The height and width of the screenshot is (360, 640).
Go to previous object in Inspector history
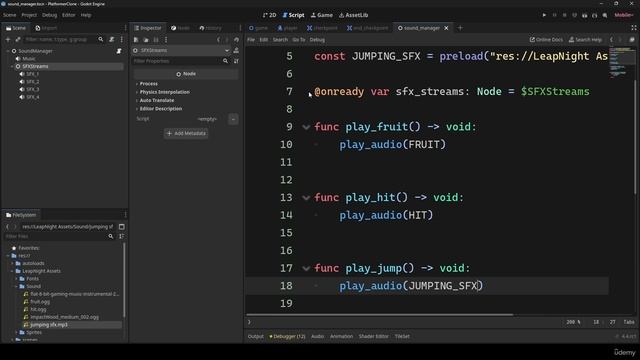point(218,40)
